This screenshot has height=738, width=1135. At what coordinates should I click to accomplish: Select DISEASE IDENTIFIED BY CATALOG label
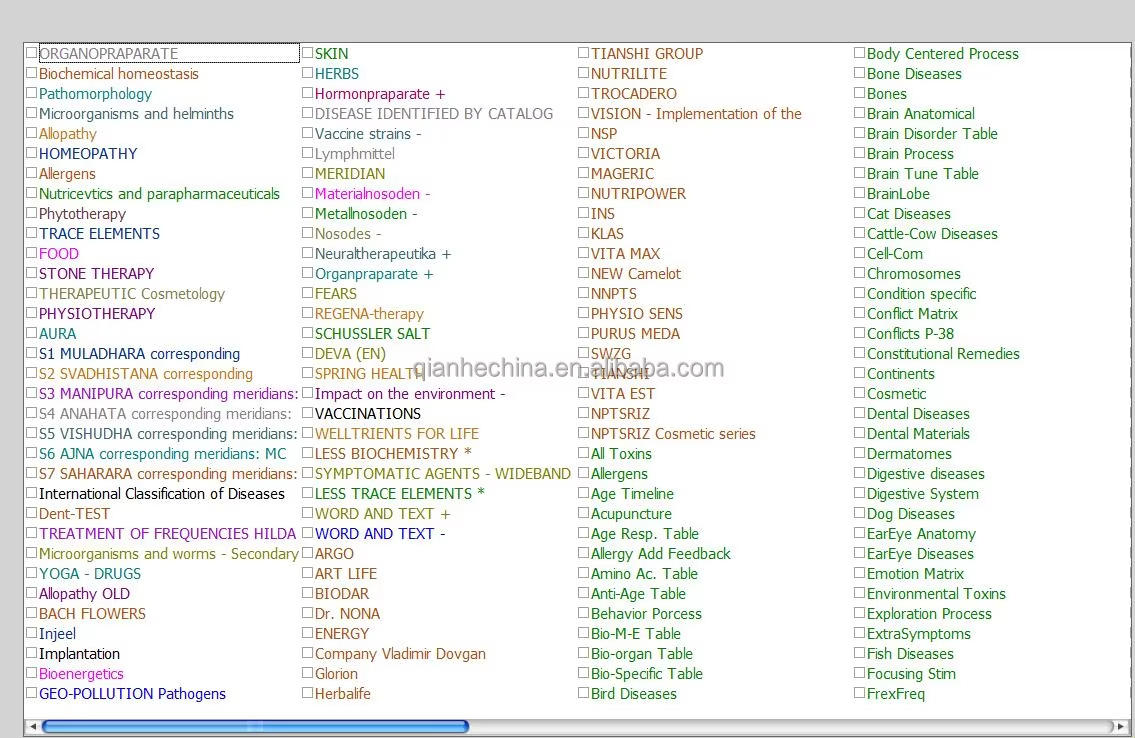pyautogui.click(x=434, y=114)
